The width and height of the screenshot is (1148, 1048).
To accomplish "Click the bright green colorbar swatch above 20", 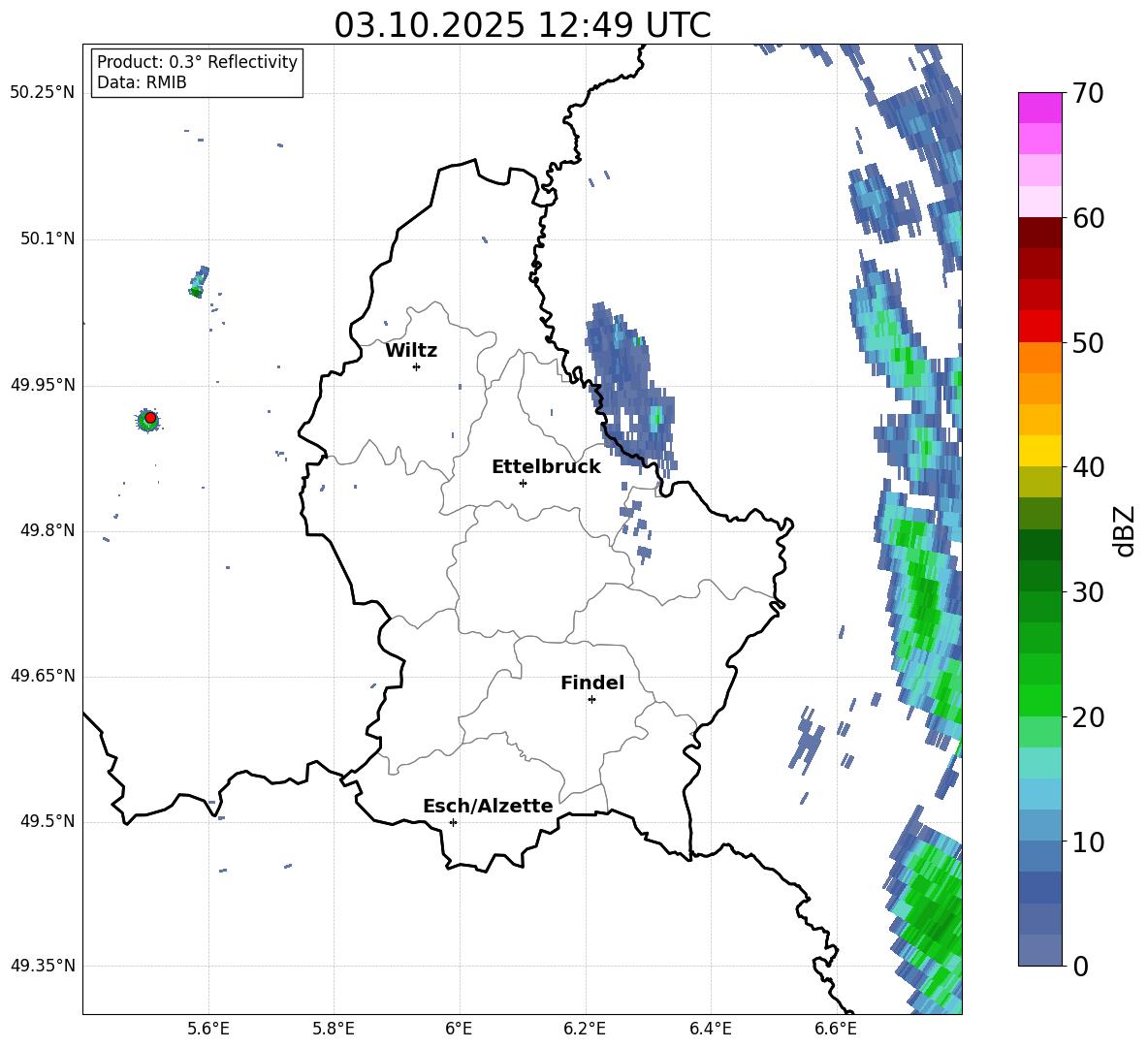I will (1039, 700).
